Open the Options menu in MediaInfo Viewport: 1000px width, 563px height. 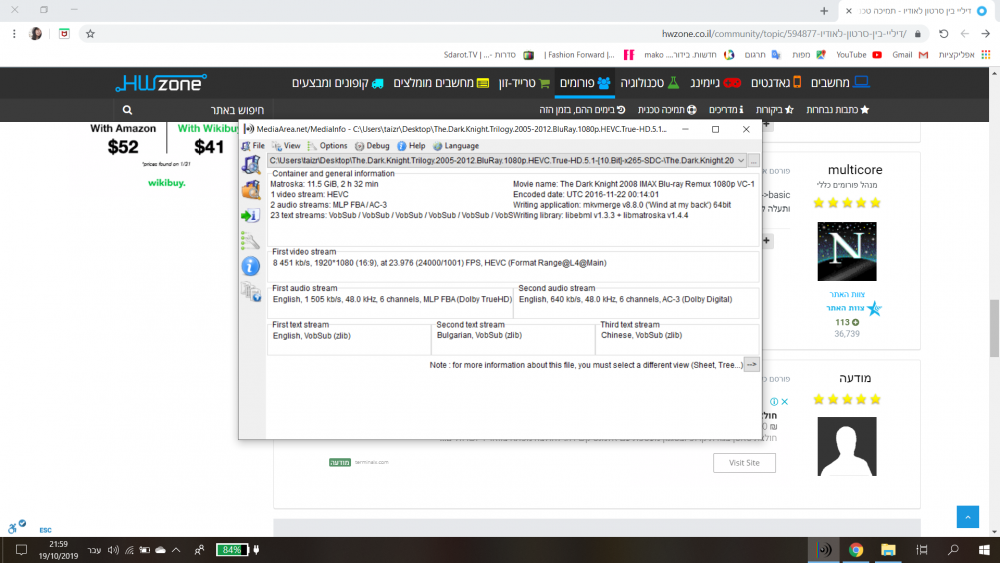pos(328,146)
